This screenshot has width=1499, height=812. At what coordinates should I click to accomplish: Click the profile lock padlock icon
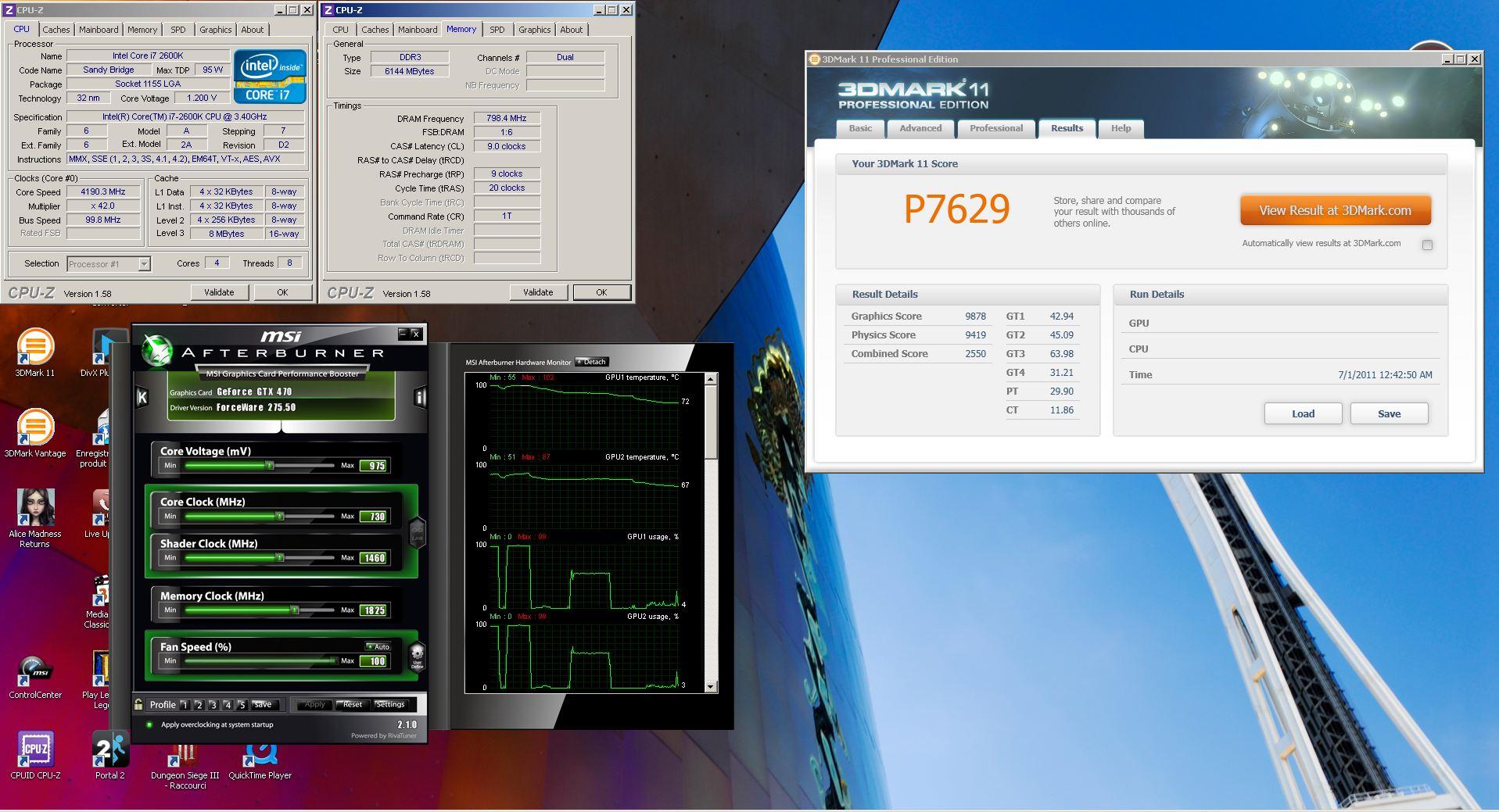(x=138, y=704)
